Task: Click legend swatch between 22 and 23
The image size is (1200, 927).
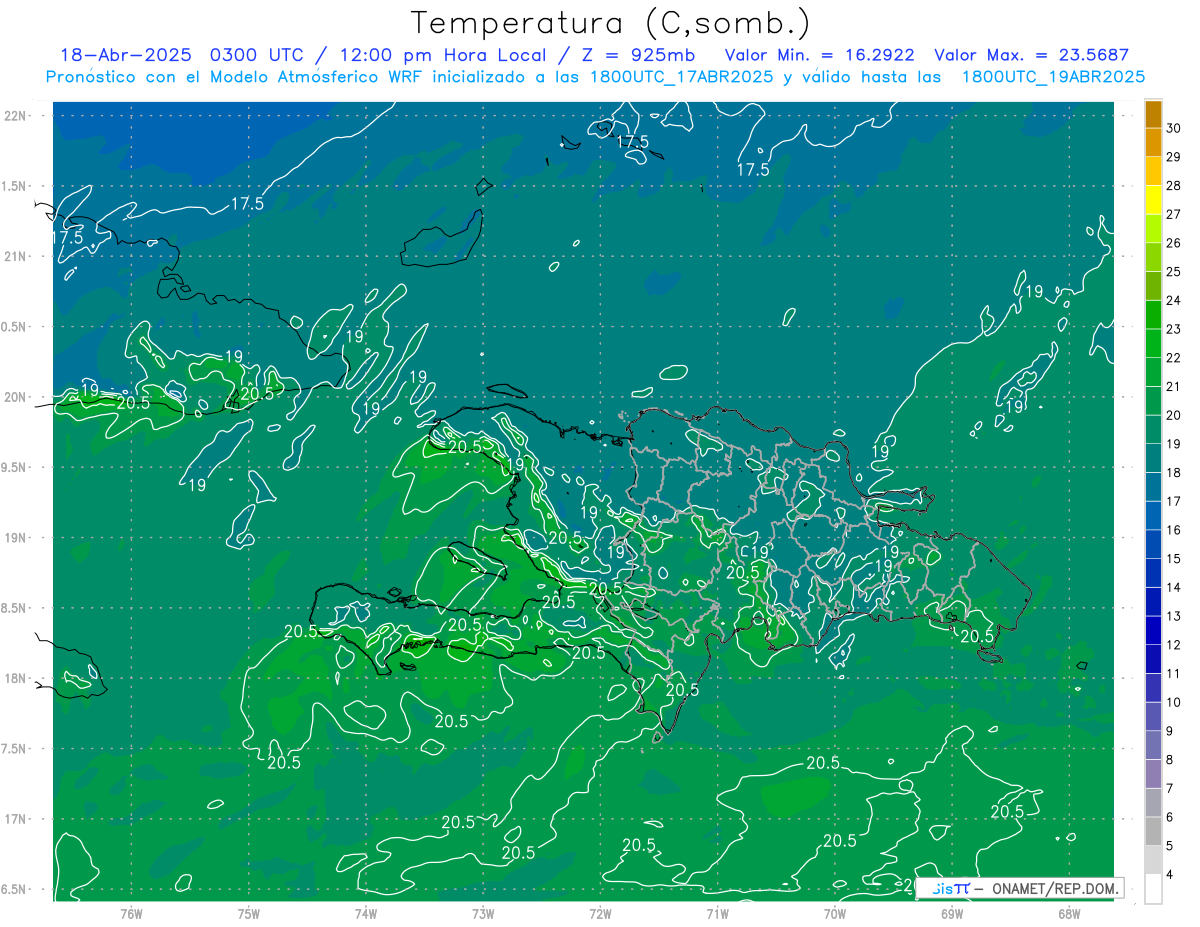Action: coord(1153,344)
